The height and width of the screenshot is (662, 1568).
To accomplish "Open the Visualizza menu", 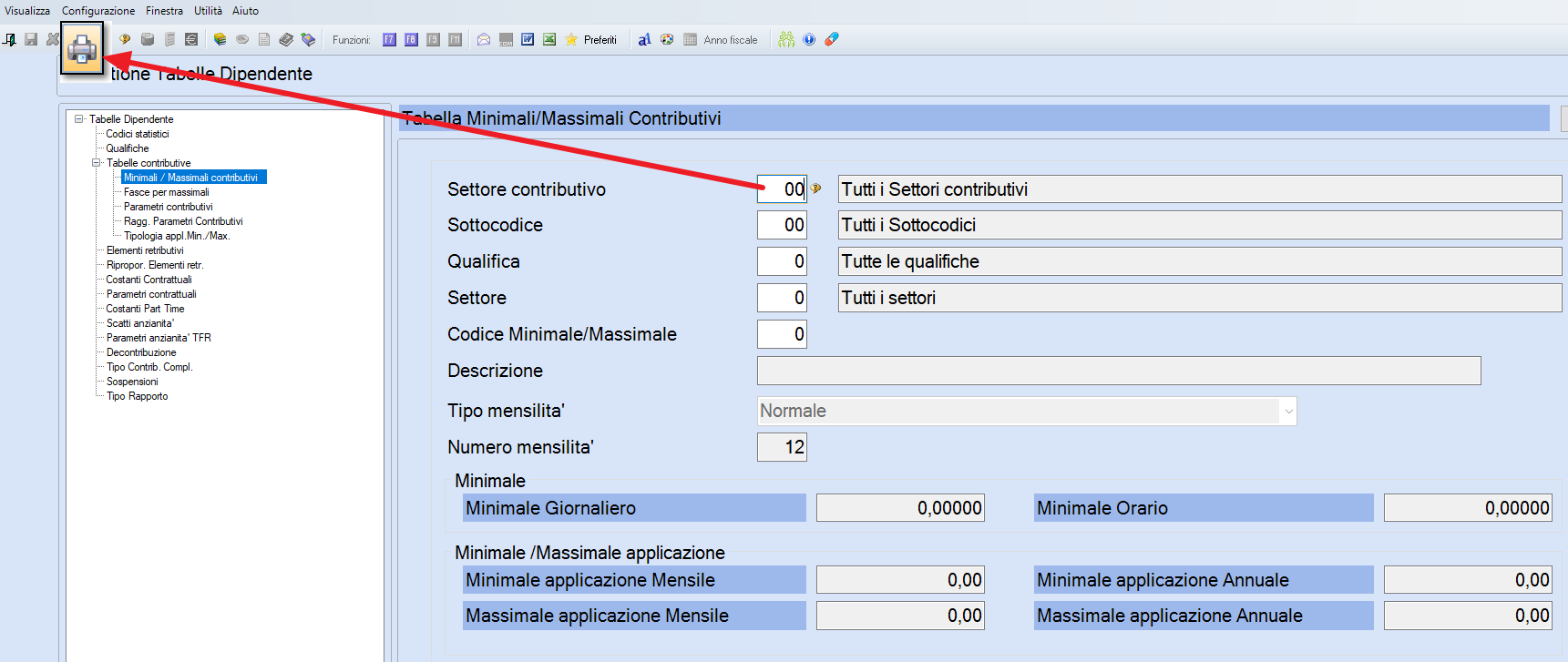I will coord(27,11).
